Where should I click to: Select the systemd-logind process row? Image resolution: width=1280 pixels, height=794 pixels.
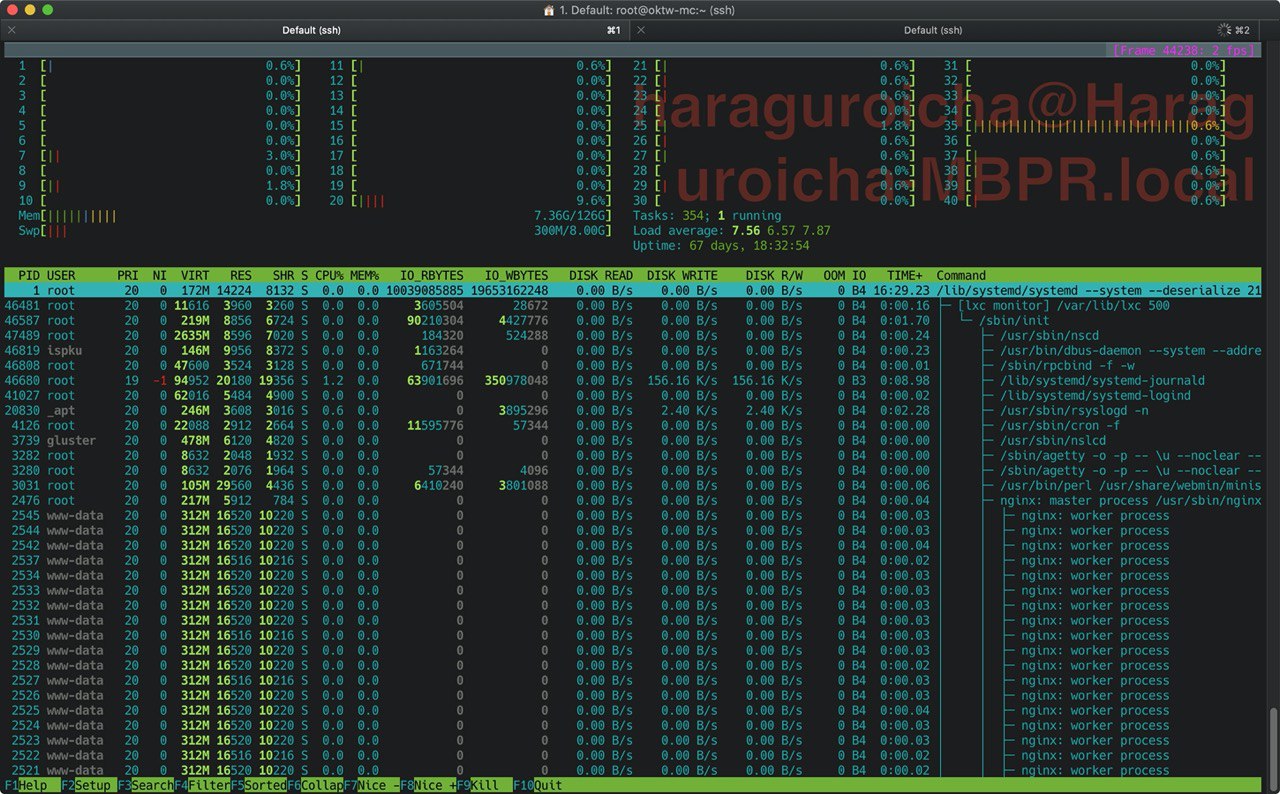pyautogui.click(x=632, y=396)
